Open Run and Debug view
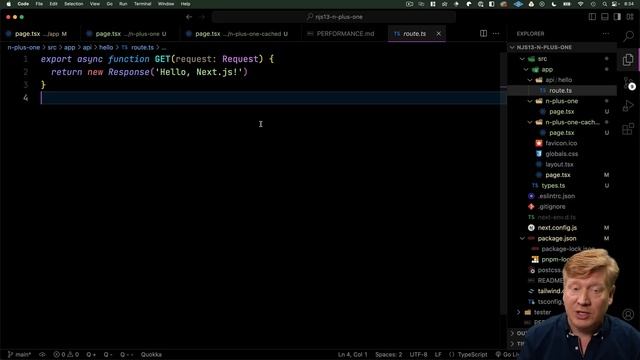 pyautogui.click(x=628, y=106)
